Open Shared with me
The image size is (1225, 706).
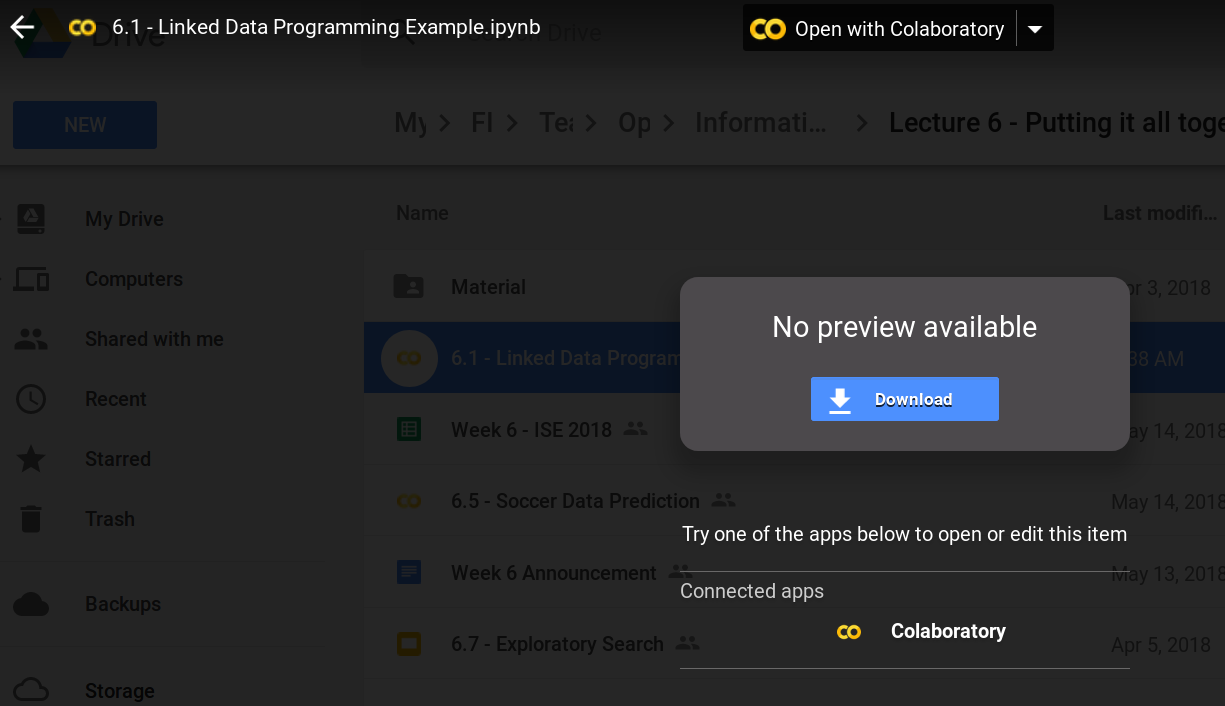(154, 339)
